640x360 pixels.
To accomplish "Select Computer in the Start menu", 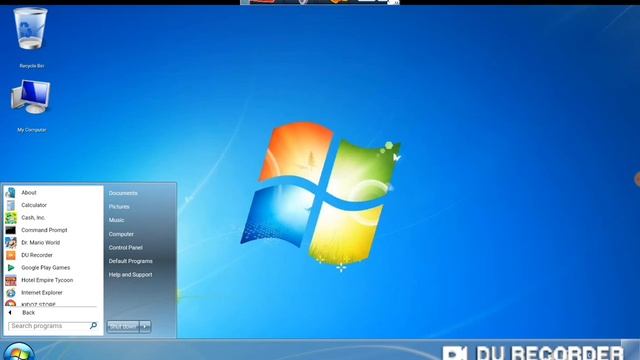I will tap(121, 234).
